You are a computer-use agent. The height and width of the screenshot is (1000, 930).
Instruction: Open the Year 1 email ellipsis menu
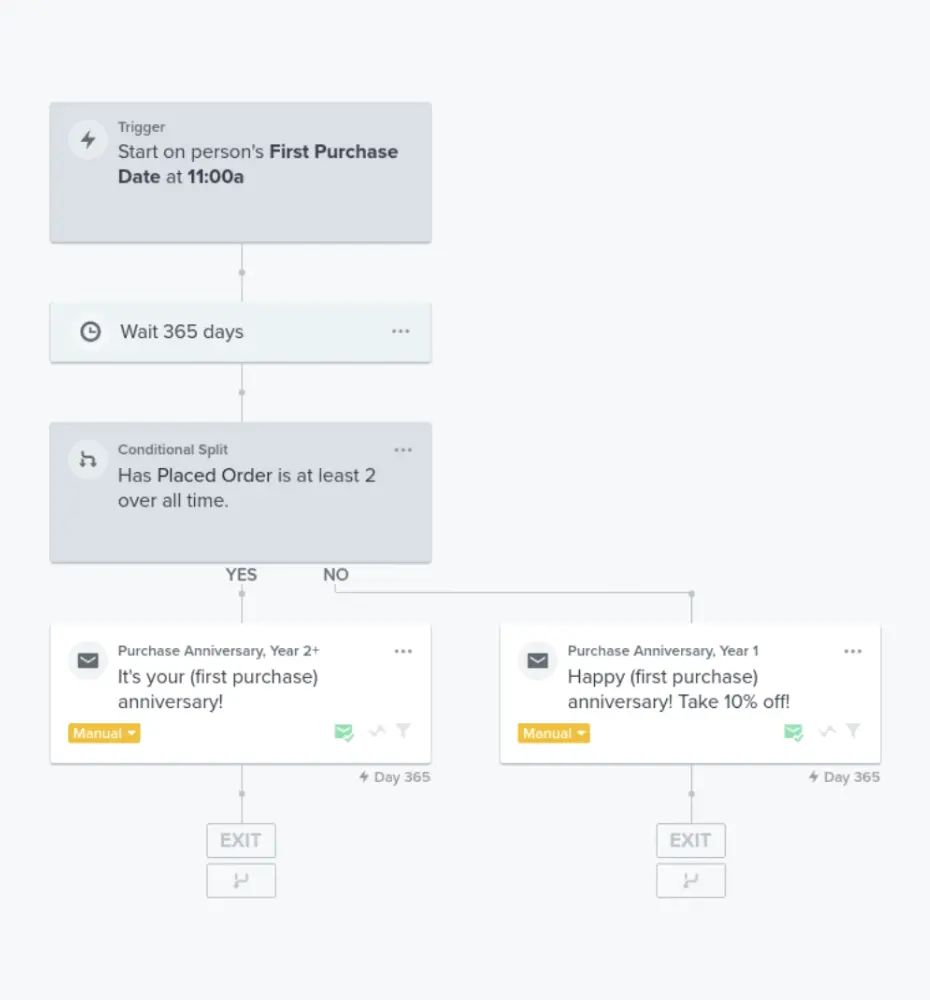point(853,650)
